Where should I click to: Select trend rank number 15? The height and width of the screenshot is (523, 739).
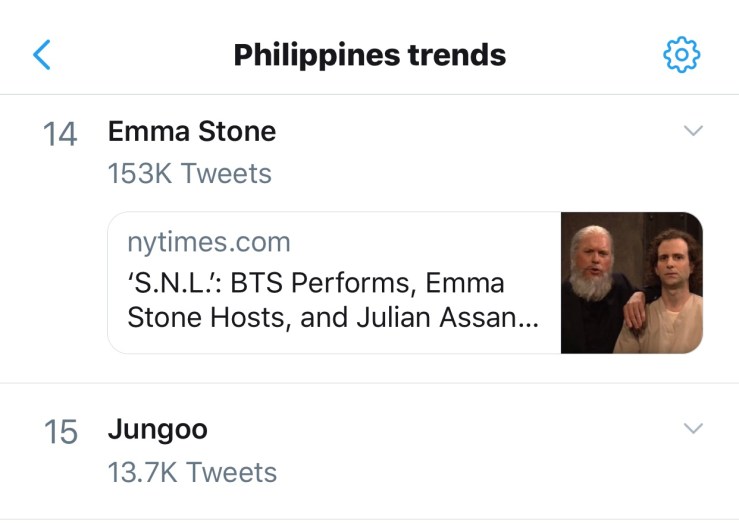(60, 432)
